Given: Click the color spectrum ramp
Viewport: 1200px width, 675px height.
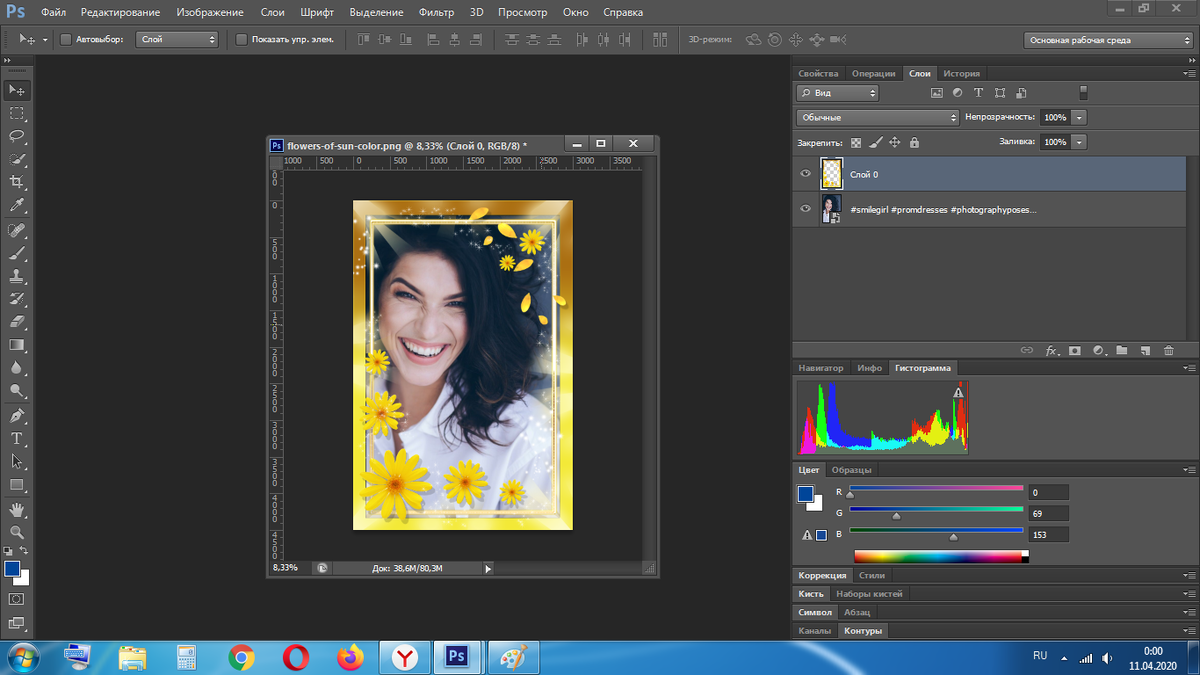Looking at the screenshot, I should coord(941,556).
